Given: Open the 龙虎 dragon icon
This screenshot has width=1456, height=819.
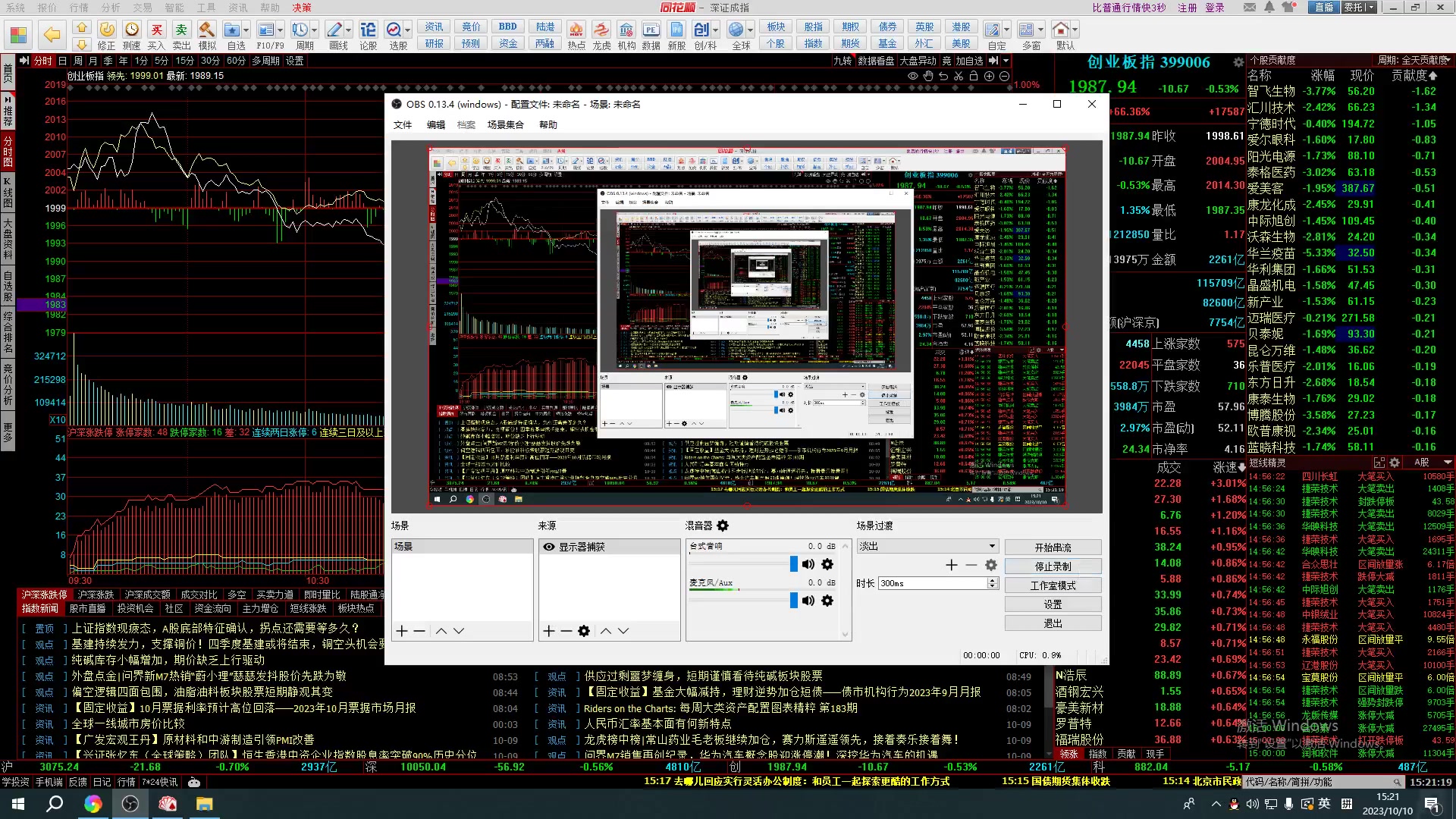Looking at the screenshot, I should pyautogui.click(x=601, y=30).
